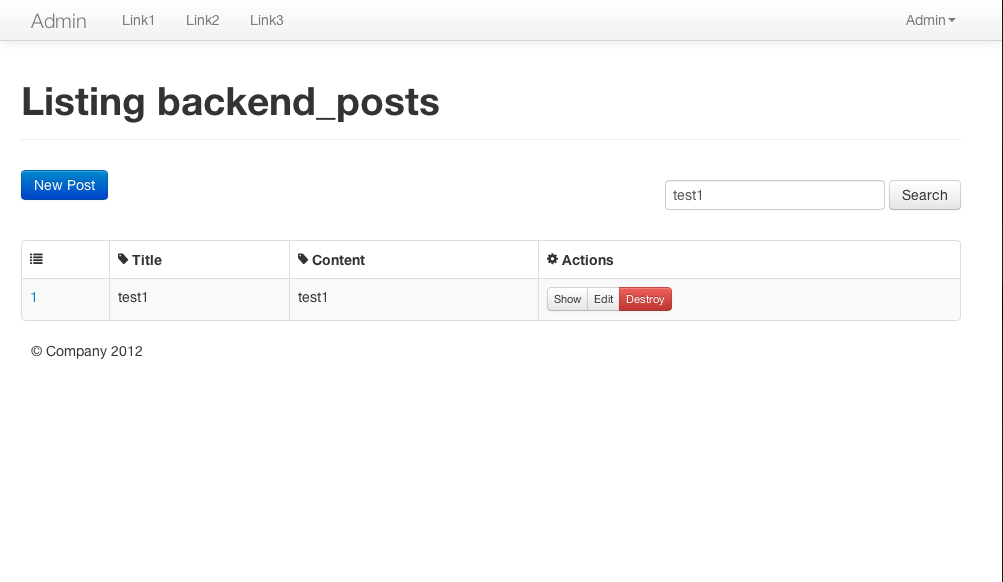Expand the Admin dropdown caret in navbar
This screenshot has width=1003, height=582.
pos(952,20)
